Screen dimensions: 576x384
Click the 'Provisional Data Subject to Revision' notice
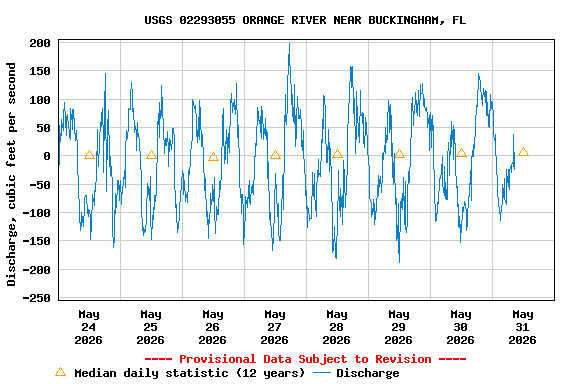[x=305, y=359]
